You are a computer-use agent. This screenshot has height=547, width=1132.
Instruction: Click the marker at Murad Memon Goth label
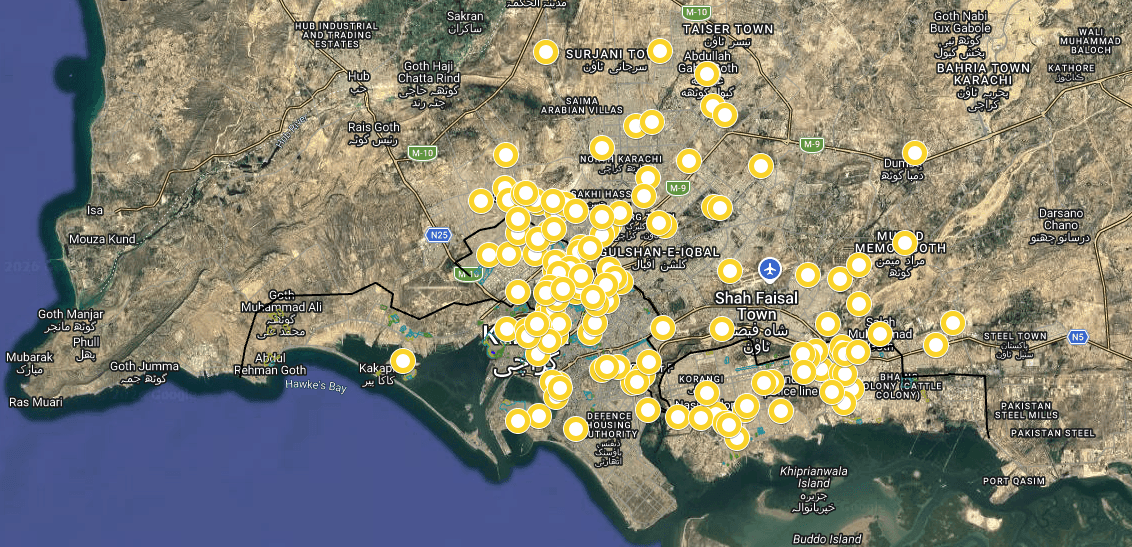tap(905, 242)
